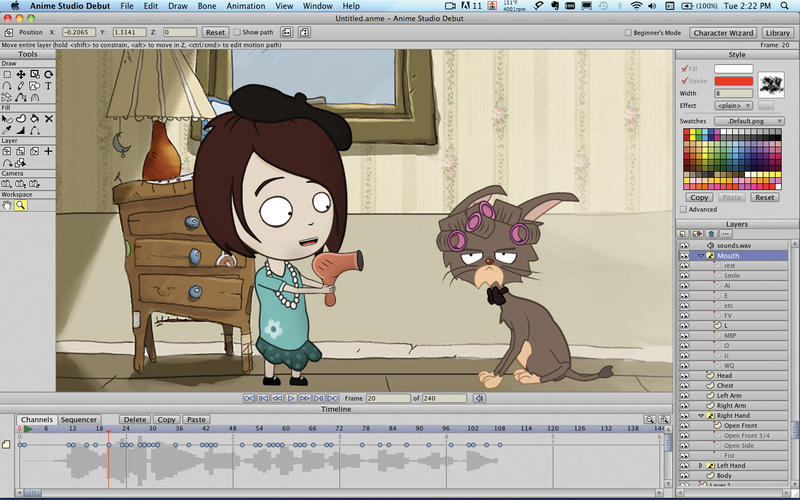Open the Effect dropdown showing plain
This screenshot has height=500, width=800.
(733, 105)
